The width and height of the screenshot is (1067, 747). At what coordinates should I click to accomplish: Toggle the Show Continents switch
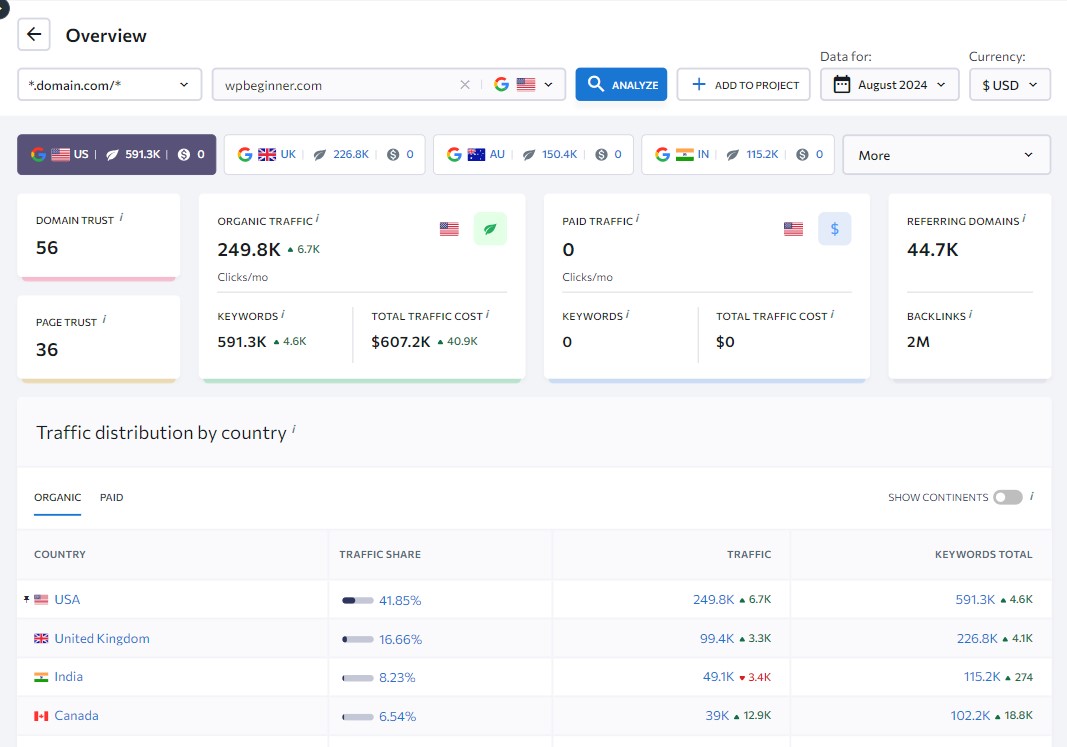1007,497
